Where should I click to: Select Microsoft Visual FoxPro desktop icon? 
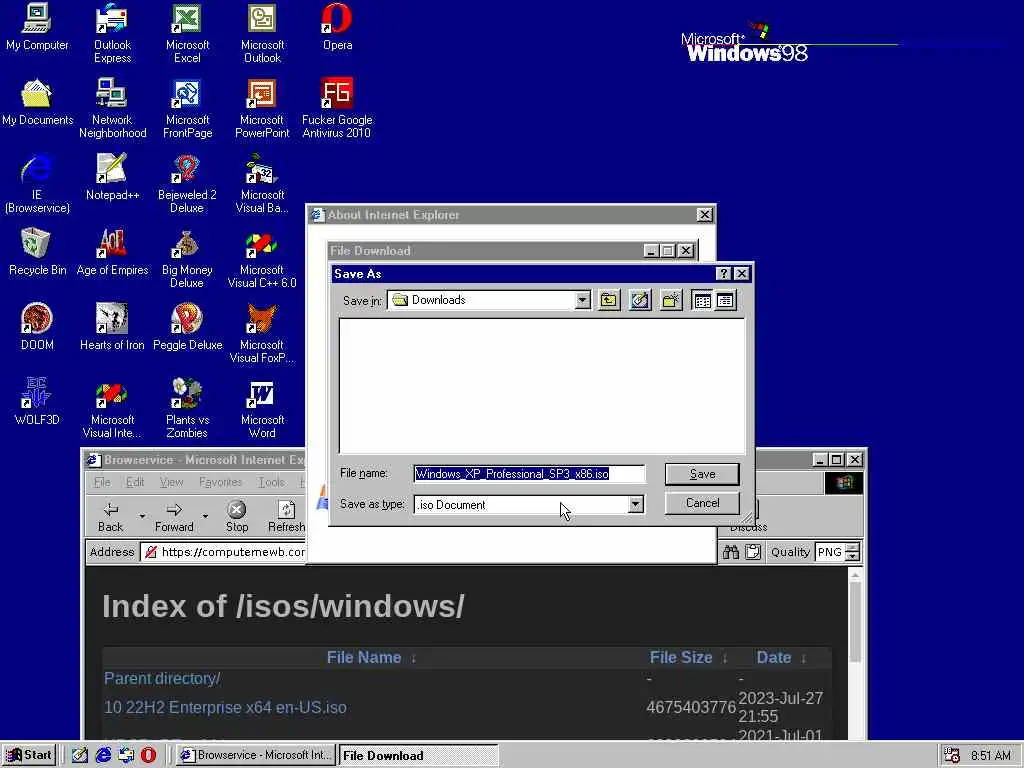263,333
